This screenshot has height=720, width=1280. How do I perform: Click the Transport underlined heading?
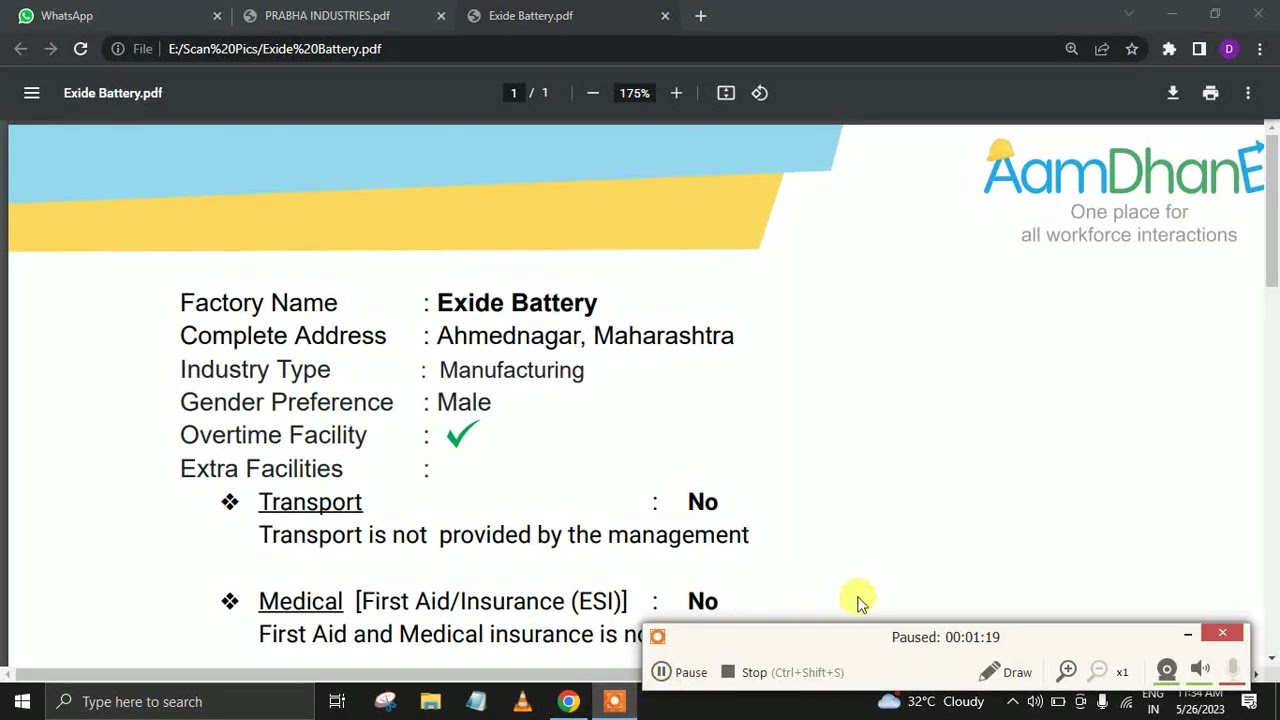[x=310, y=502]
